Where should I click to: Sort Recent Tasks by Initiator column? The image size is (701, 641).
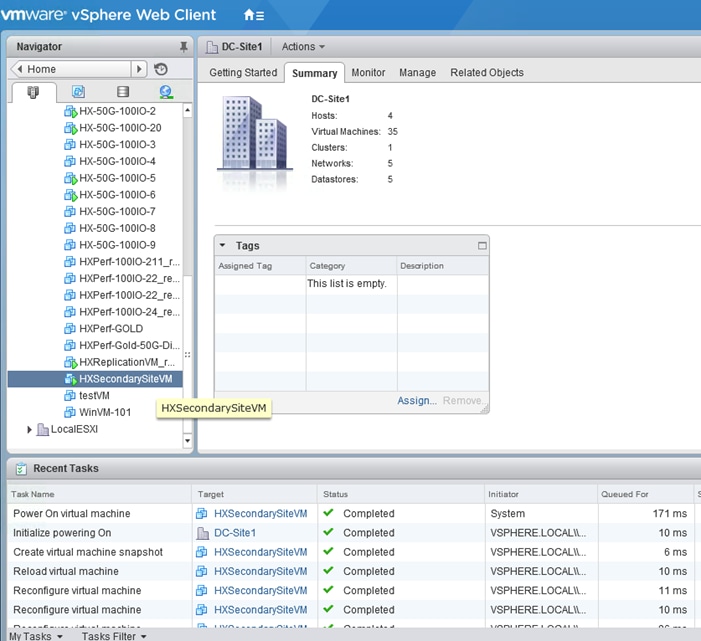pyautogui.click(x=541, y=494)
